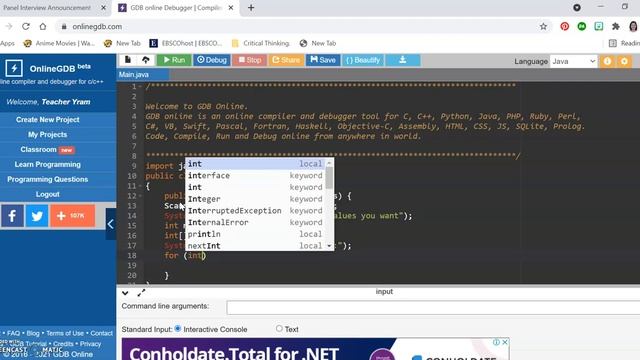Open the ad info icon
Image resolution: width=640 pixels, height=360 pixels.
(x=496, y=342)
